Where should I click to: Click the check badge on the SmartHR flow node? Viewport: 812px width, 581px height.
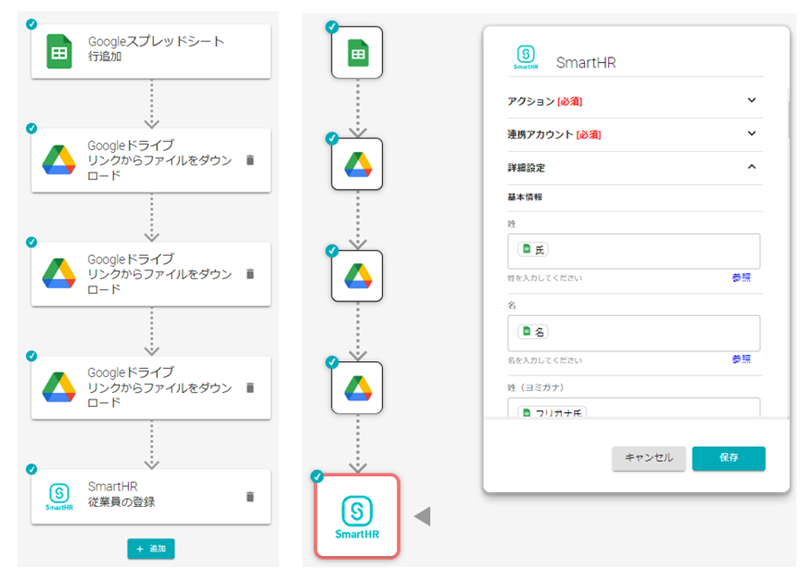[317, 476]
